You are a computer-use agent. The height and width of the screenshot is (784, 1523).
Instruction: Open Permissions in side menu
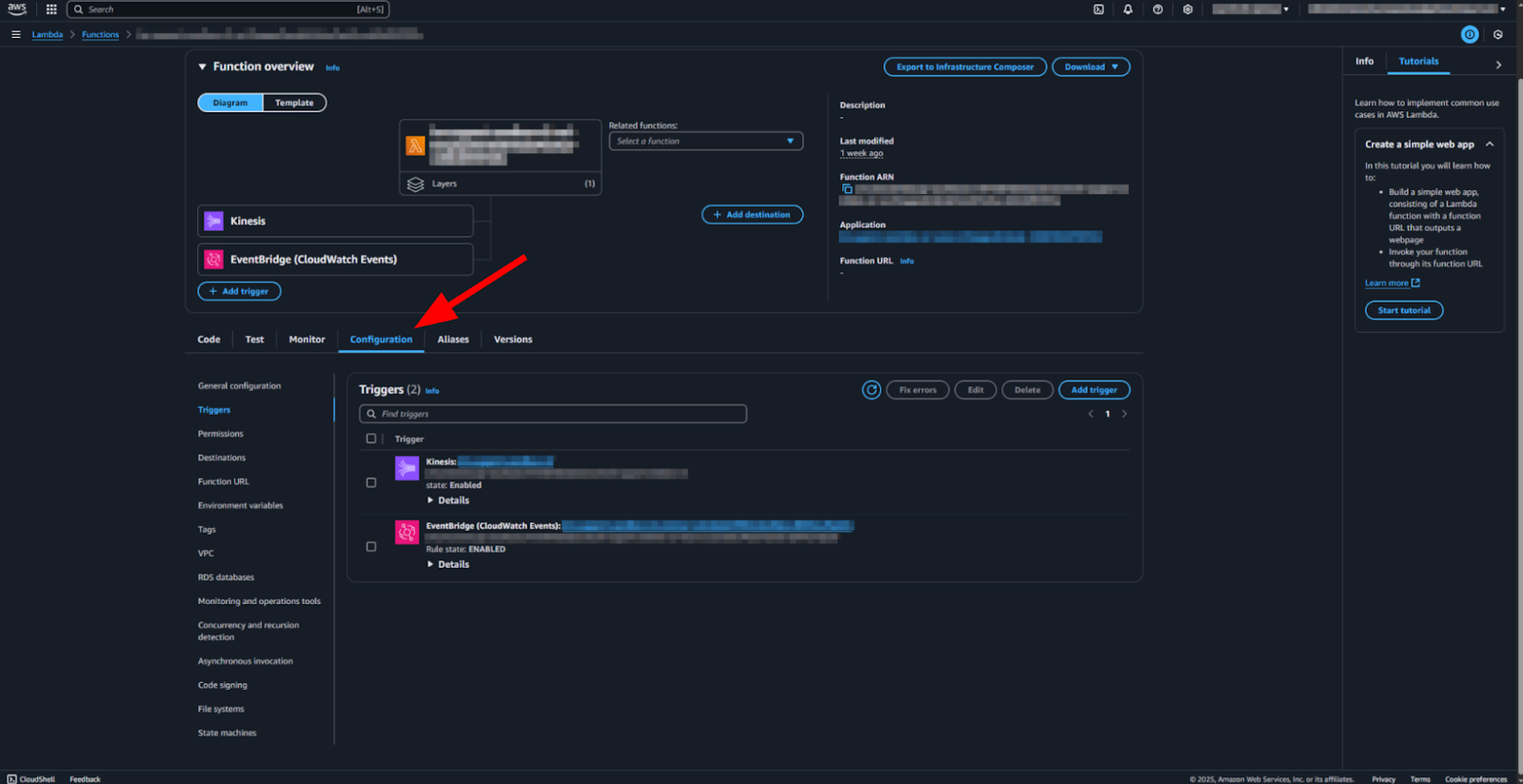click(x=221, y=434)
